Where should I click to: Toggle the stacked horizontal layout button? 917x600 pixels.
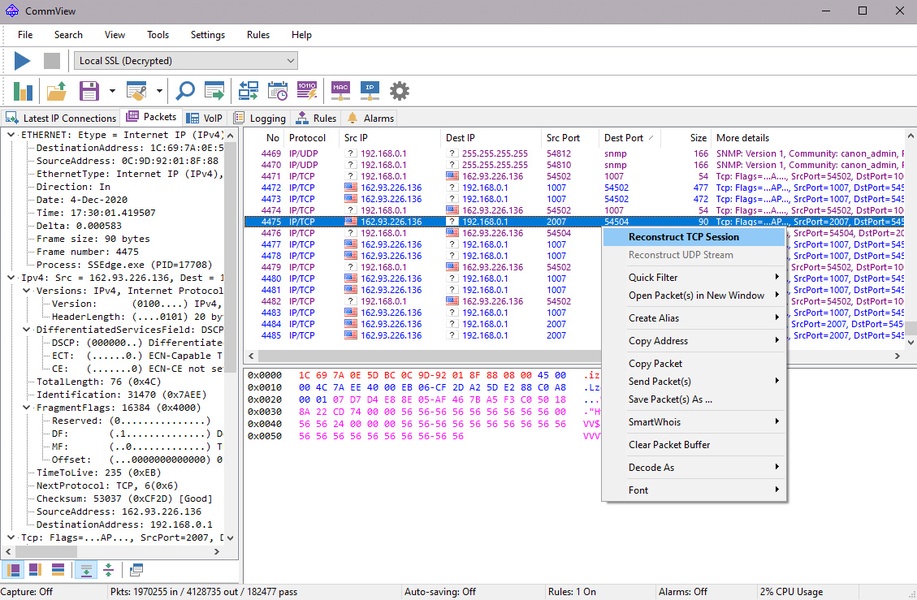click(x=57, y=570)
